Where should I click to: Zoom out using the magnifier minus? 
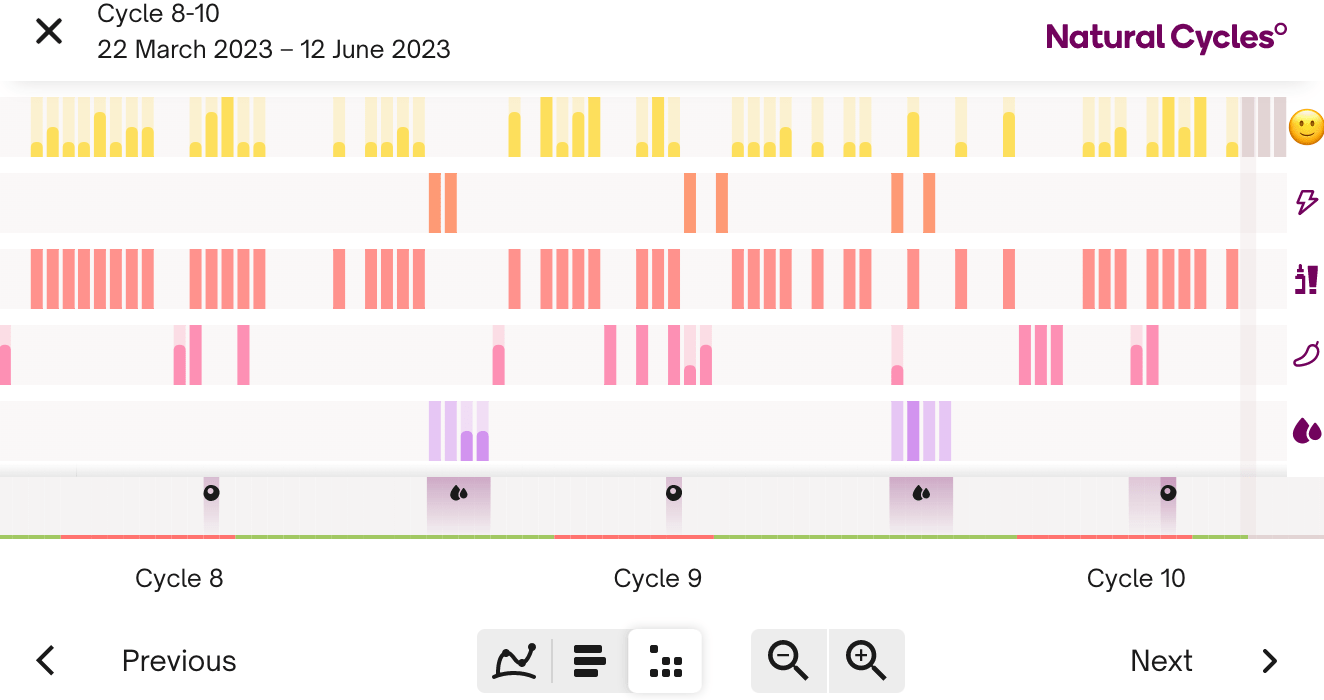click(x=788, y=661)
